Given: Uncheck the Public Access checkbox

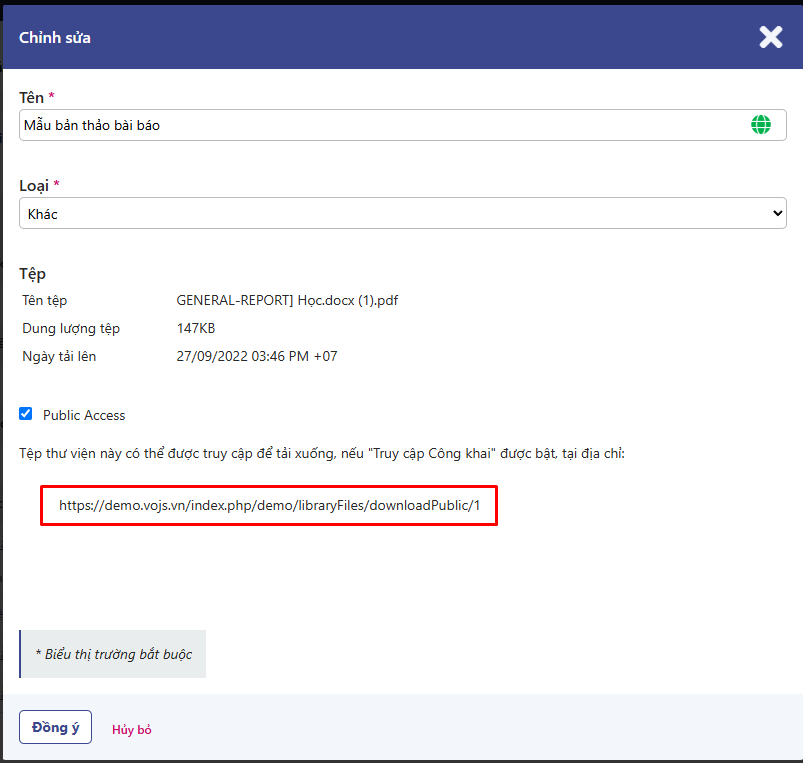Looking at the screenshot, I should pos(26,414).
